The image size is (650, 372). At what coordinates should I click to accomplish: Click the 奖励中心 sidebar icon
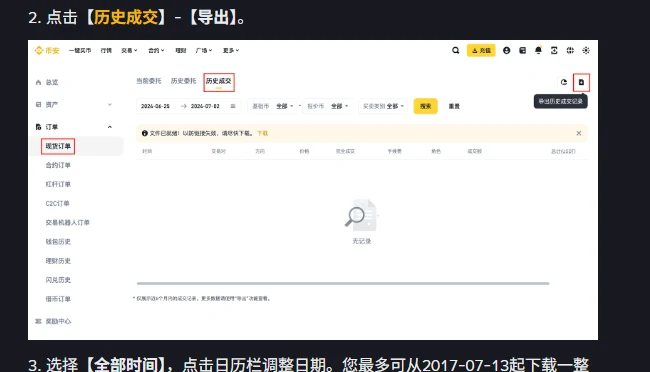38,321
